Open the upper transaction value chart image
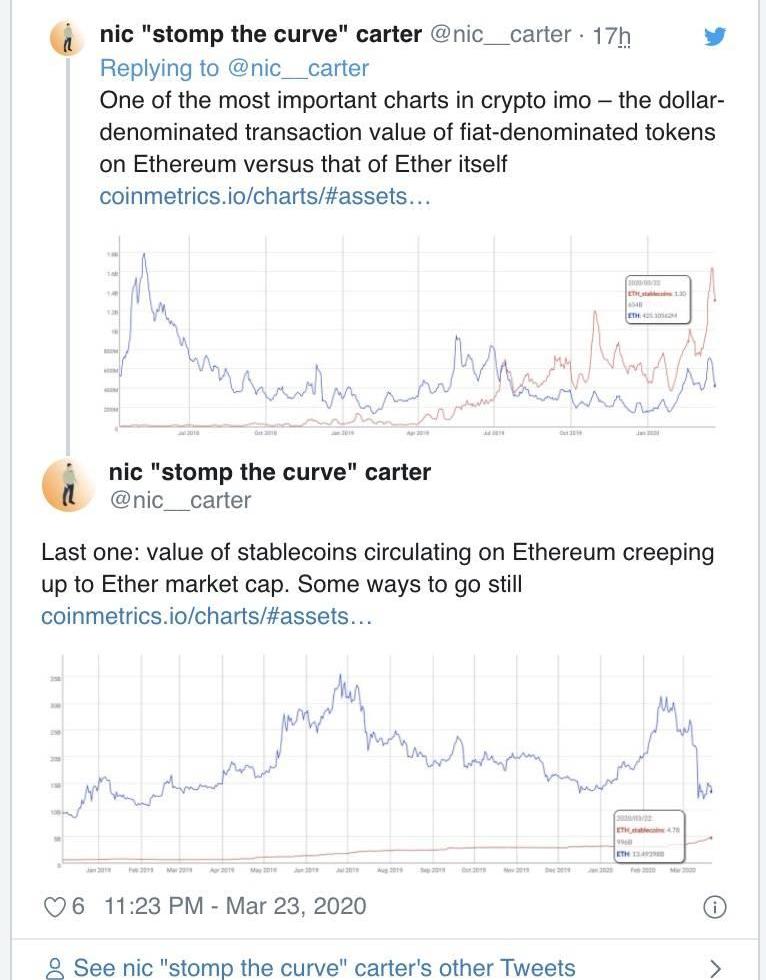This screenshot has width=766, height=980. [410, 336]
